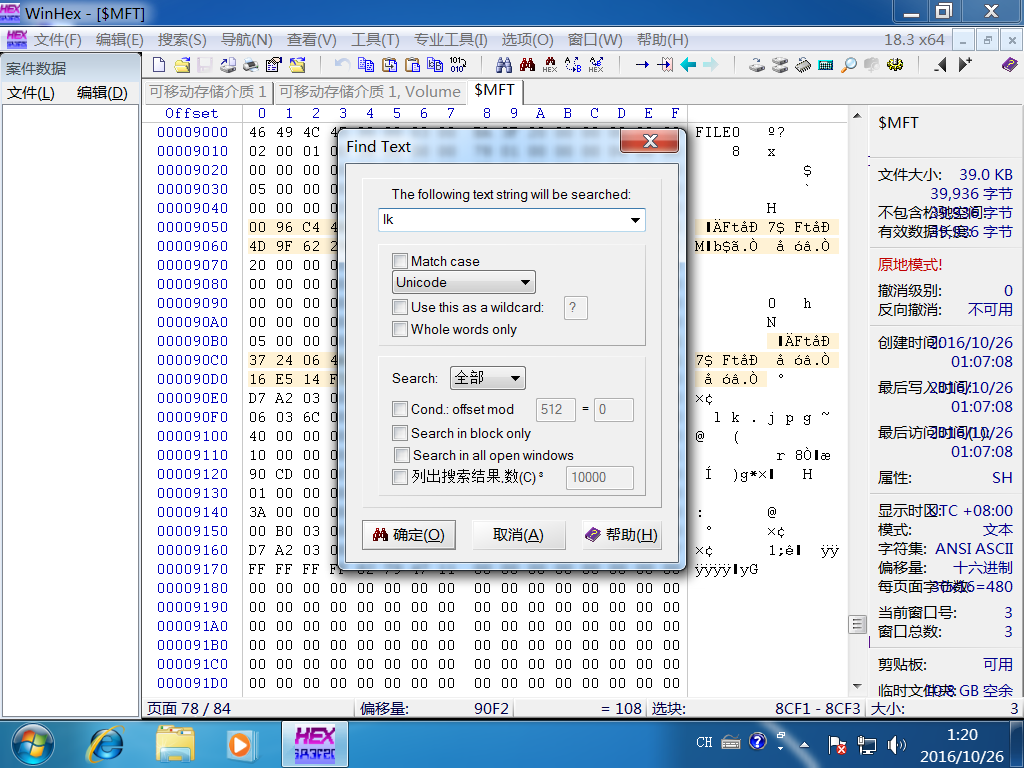Click the 确定(O) button

(409, 535)
